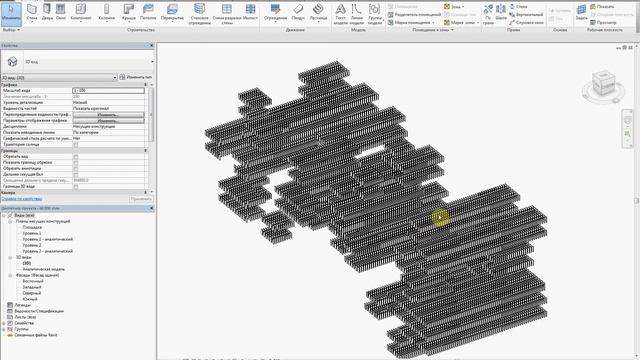Select the Потолок ceiling tool
The image size is (640, 360).
coord(148,12)
